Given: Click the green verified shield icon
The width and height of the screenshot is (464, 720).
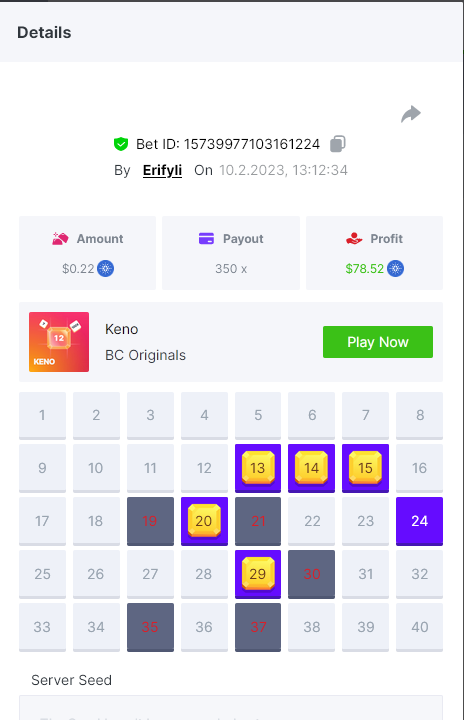Looking at the screenshot, I should tap(121, 144).
